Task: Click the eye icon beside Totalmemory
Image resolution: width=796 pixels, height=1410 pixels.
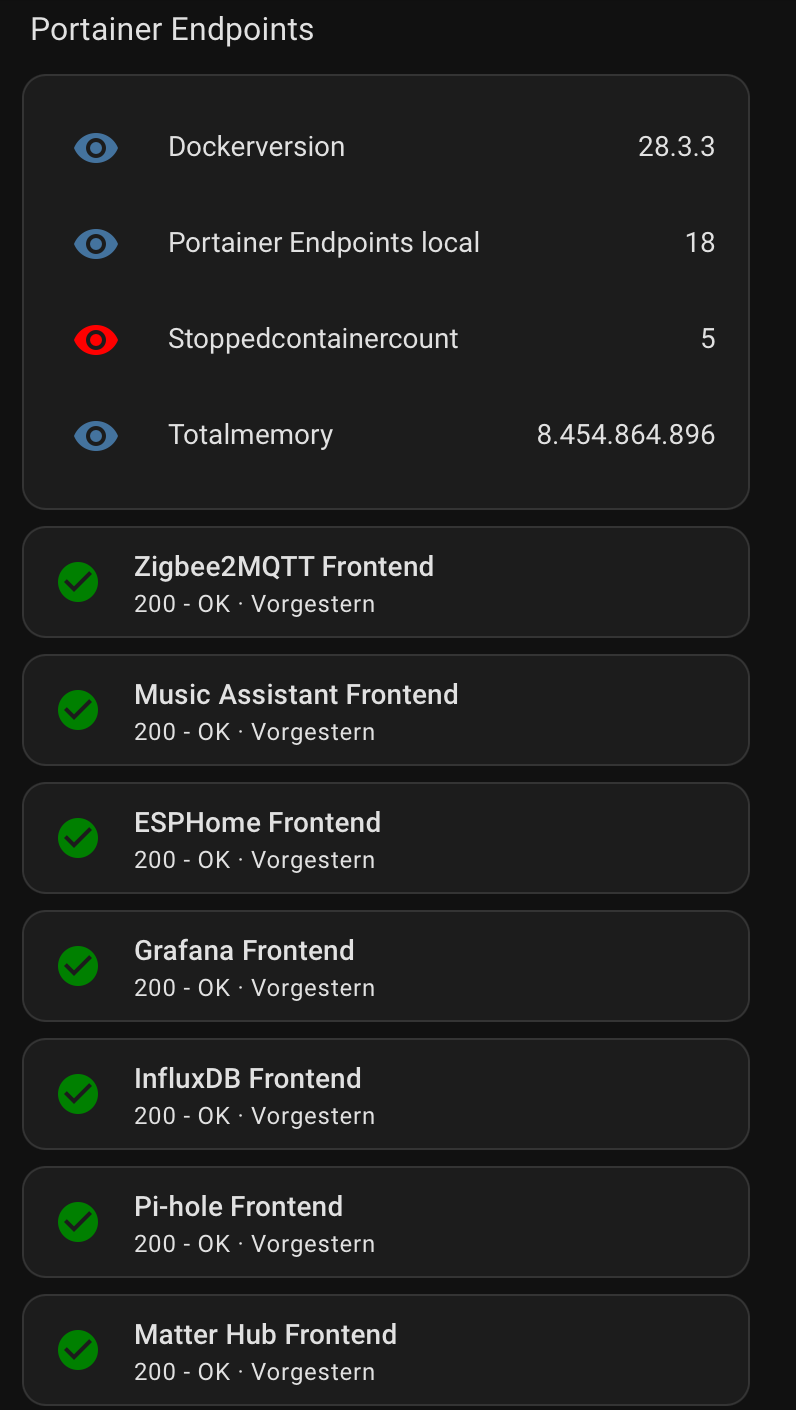Action: coord(96,436)
